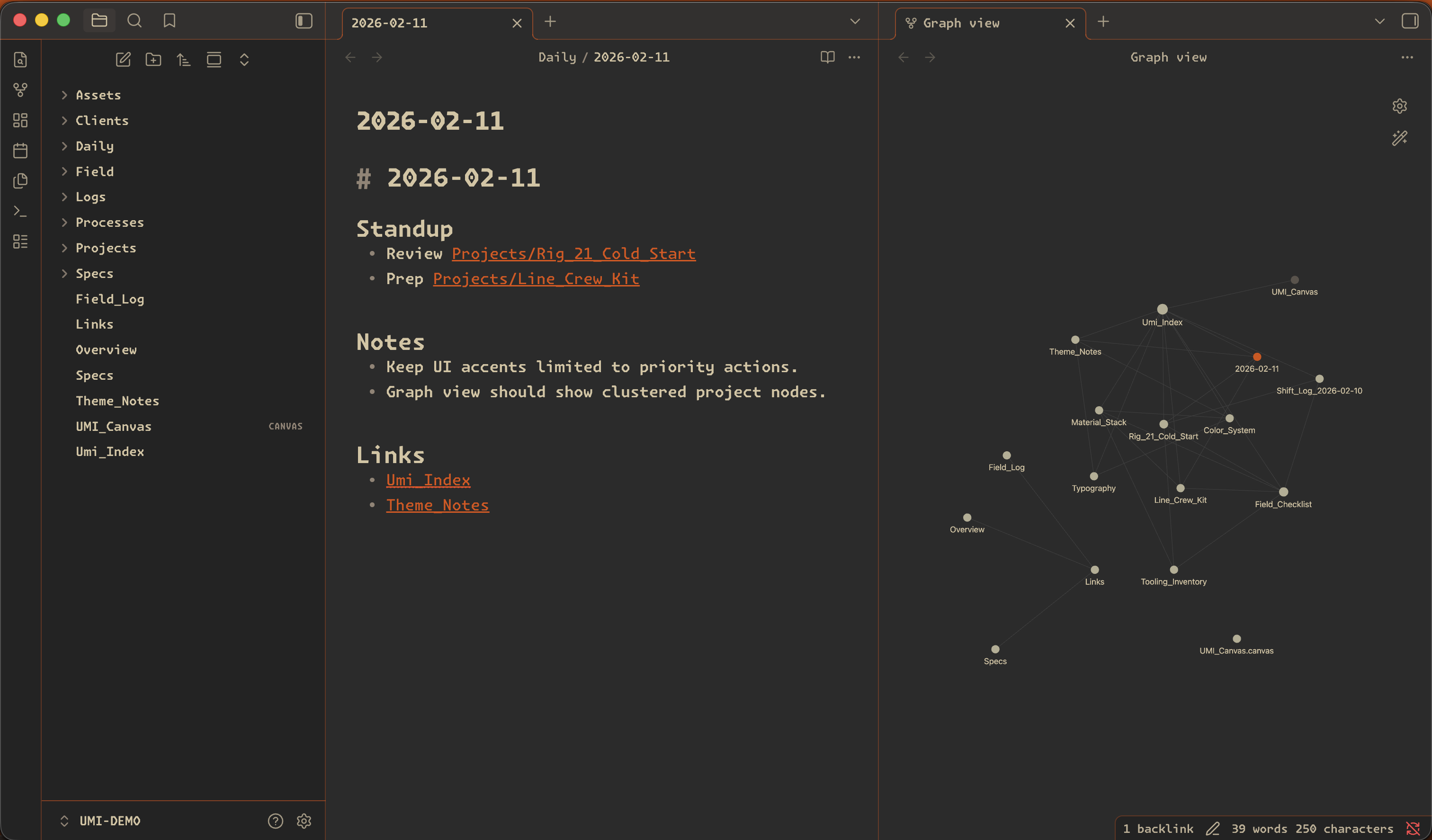1432x840 pixels.
Task: Click the 1 backlink indicator
Action: tap(1158, 828)
